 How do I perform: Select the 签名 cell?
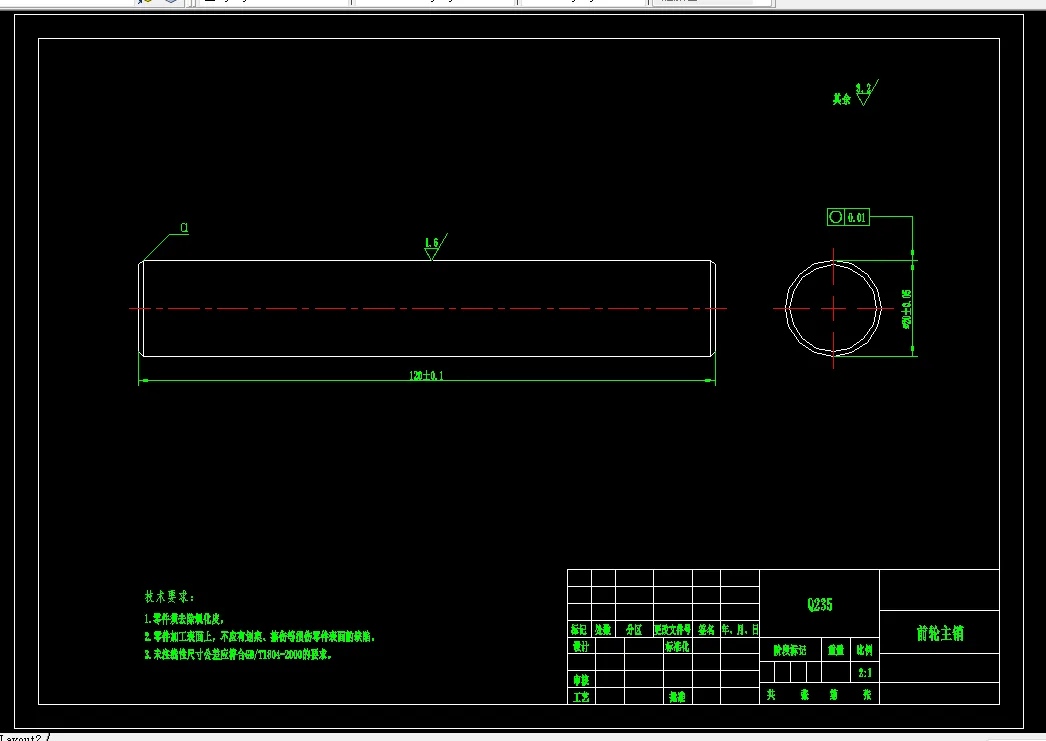click(706, 629)
